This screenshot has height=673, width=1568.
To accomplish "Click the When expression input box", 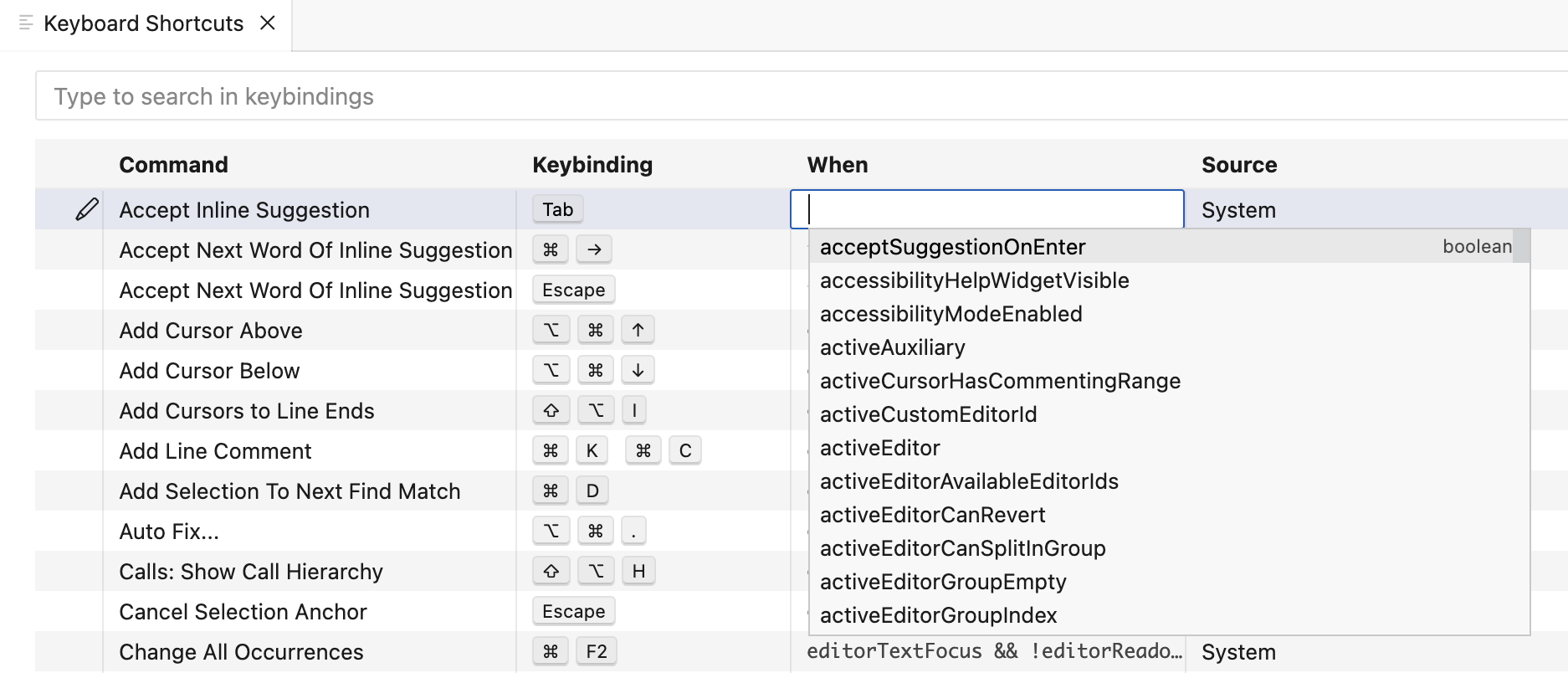I will 987,209.
